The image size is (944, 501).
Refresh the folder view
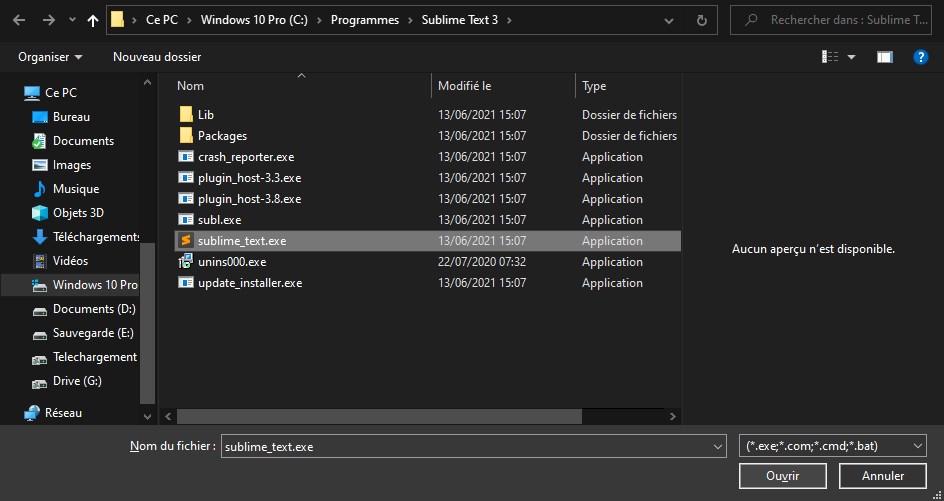pos(701,20)
